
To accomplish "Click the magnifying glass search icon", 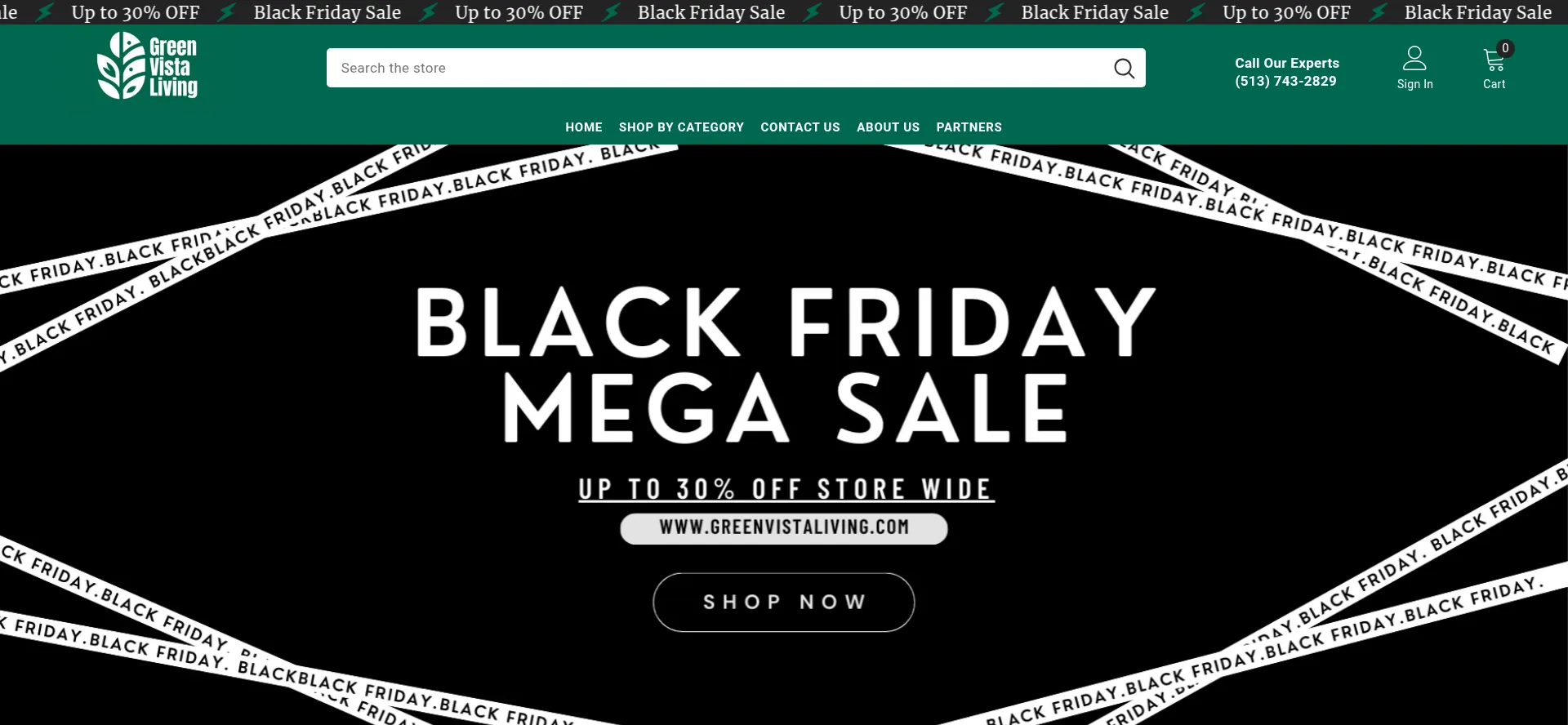I will pos(1124,69).
